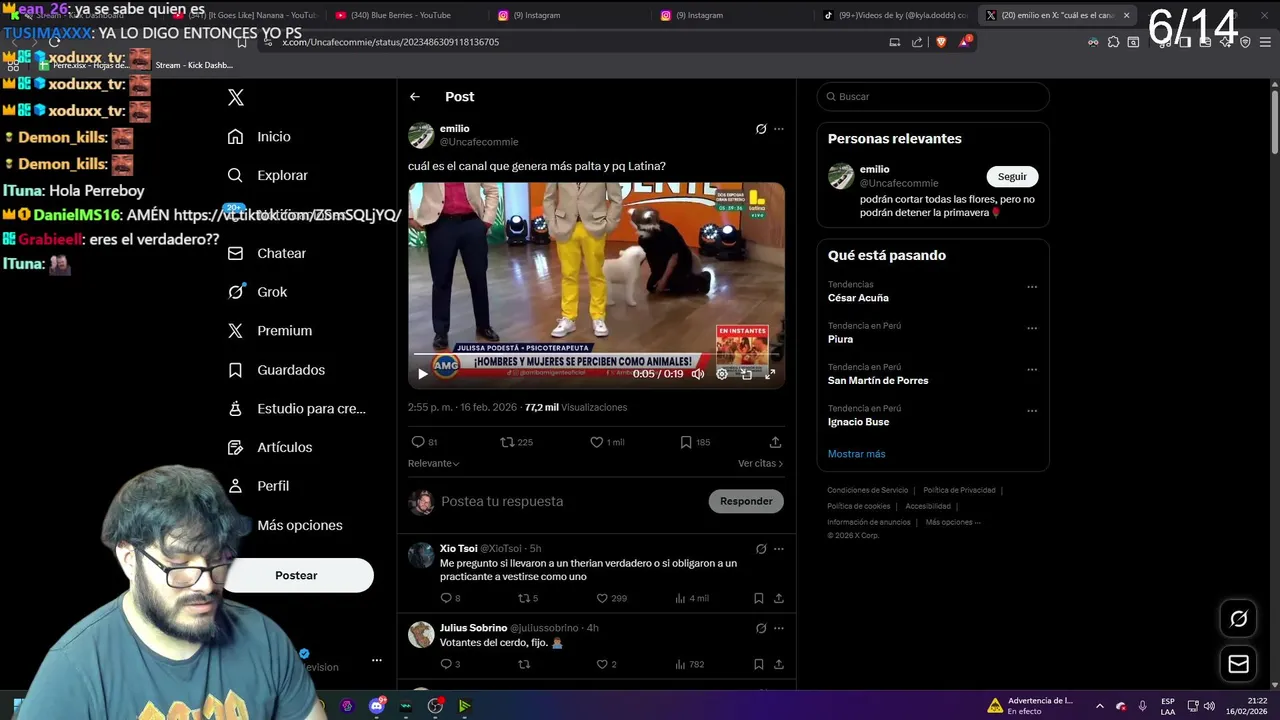The image size is (1280, 720).
Task: Seek on the video progress bar
Action: (596, 354)
